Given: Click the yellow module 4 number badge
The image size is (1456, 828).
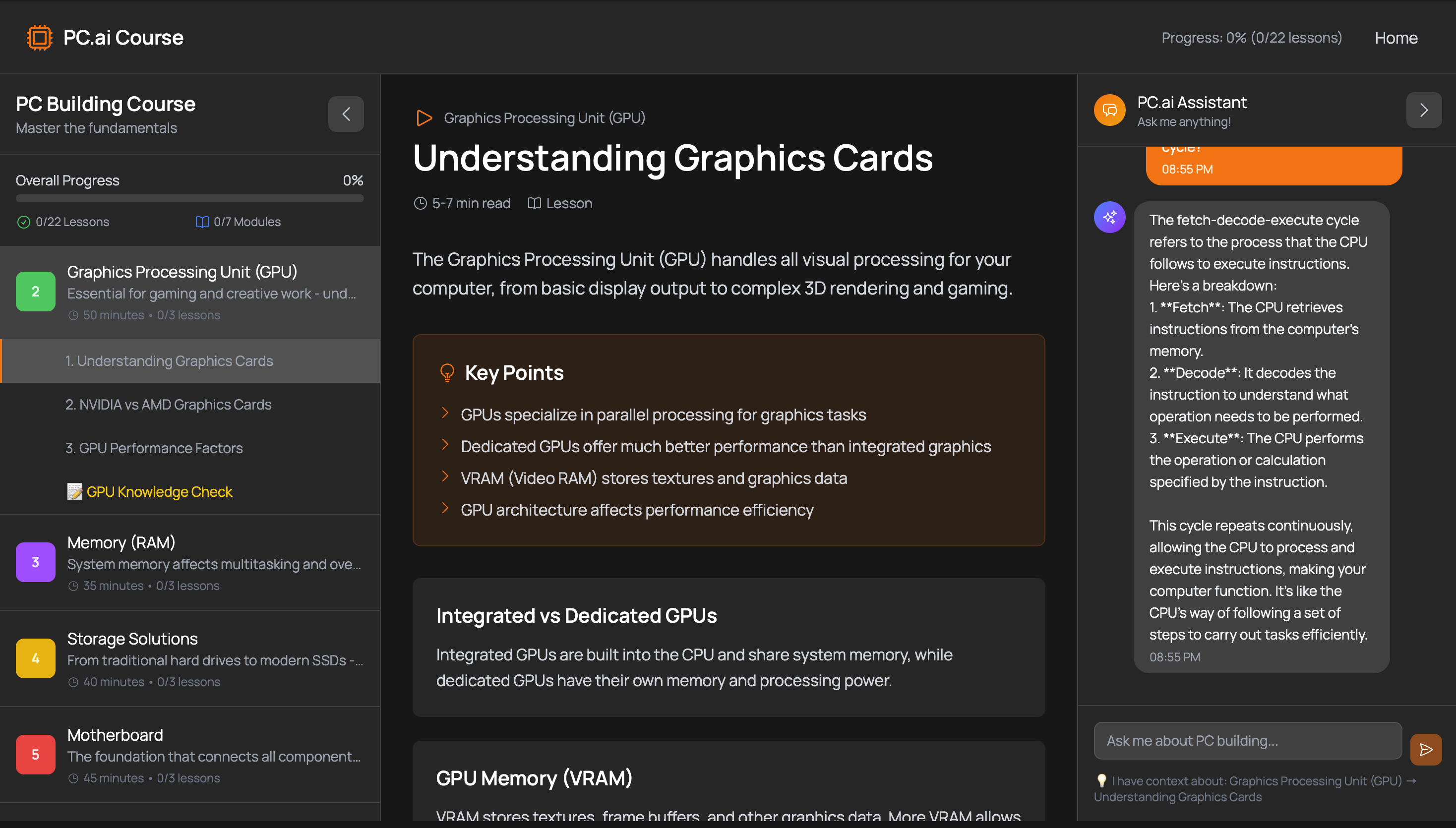Looking at the screenshot, I should [35, 658].
